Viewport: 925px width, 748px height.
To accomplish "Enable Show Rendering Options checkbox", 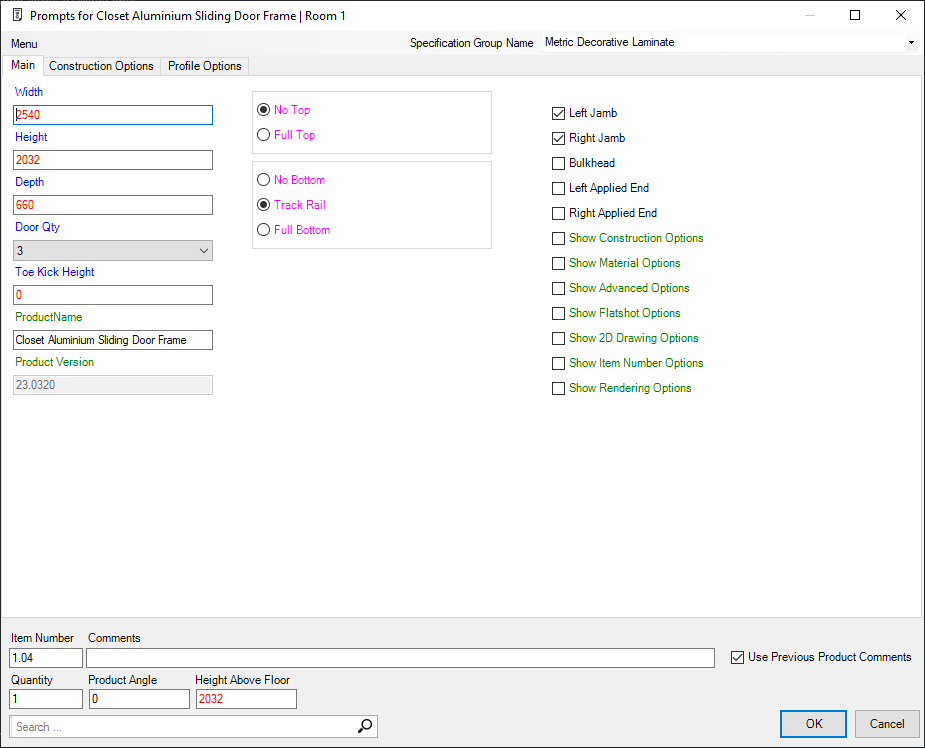I will (559, 389).
